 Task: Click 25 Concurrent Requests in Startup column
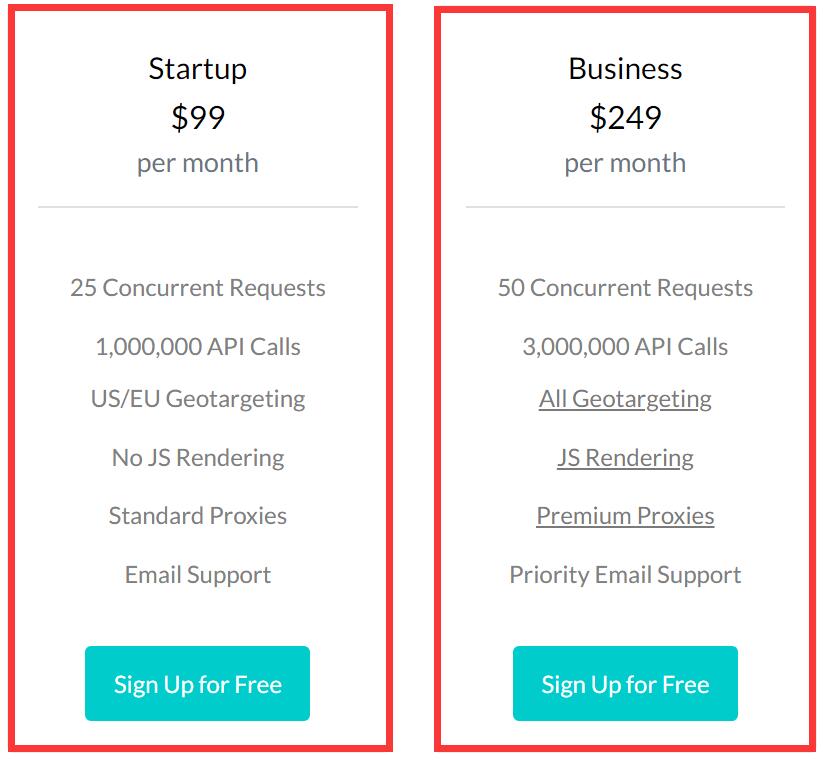[197, 288]
